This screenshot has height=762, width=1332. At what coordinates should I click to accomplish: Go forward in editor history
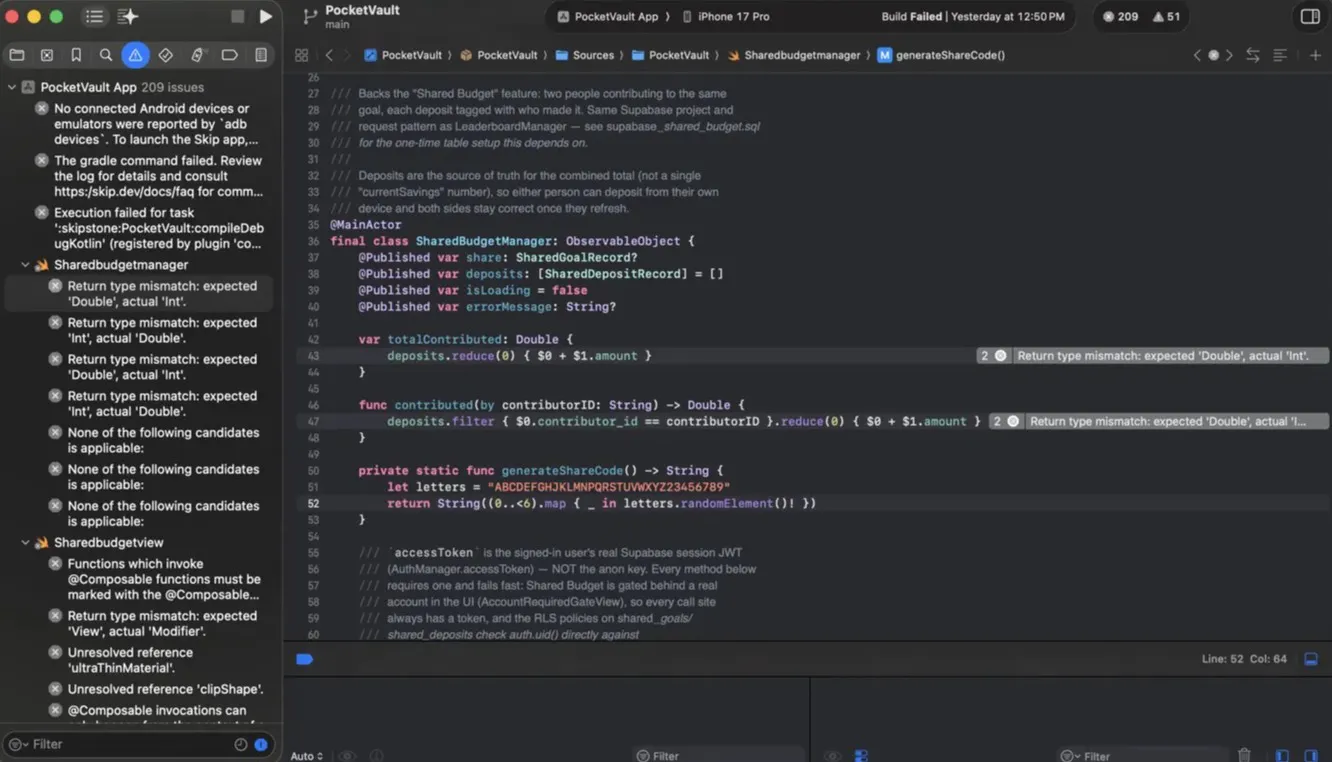click(347, 55)
